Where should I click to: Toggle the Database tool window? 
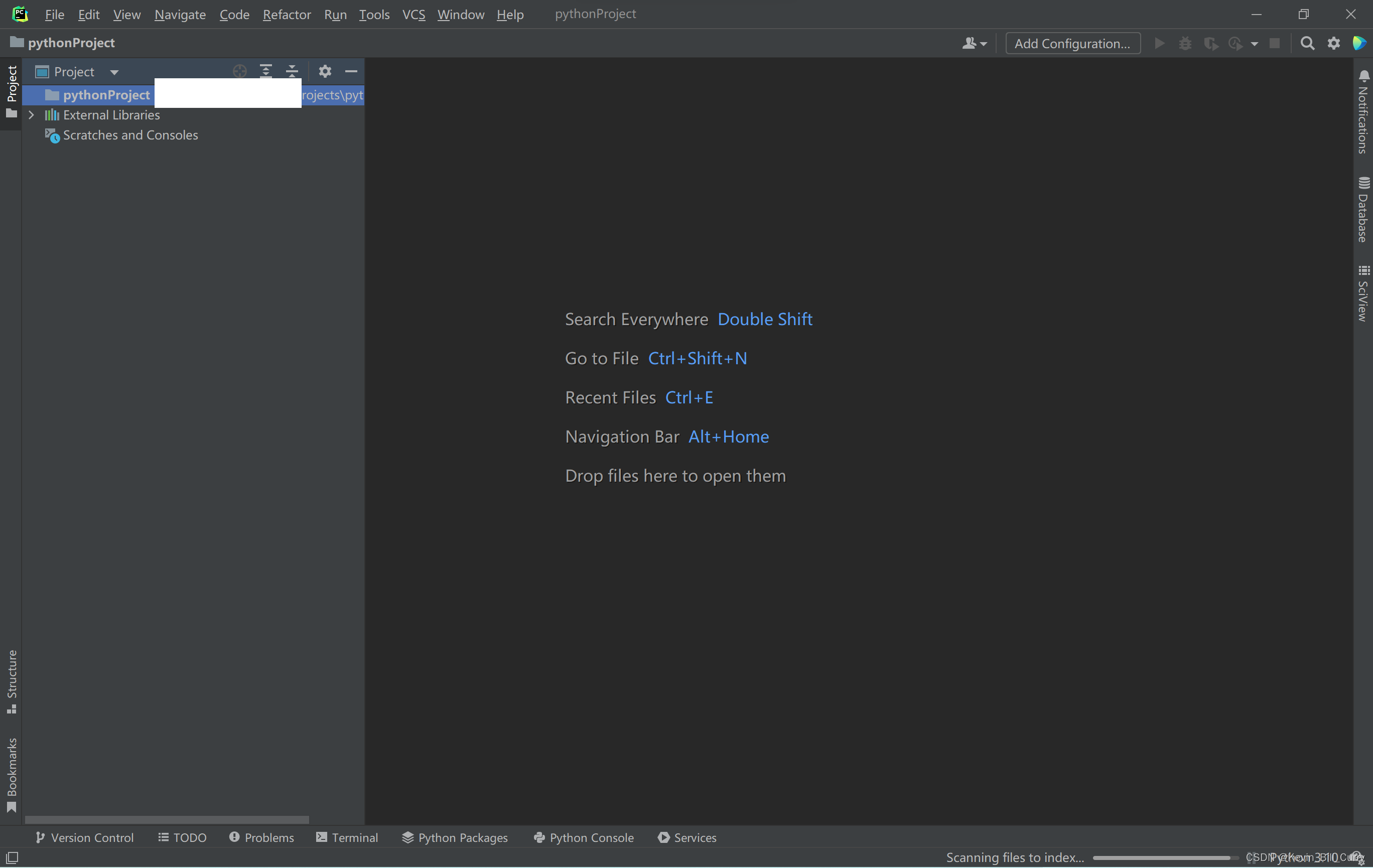[x=1363, y=210]
